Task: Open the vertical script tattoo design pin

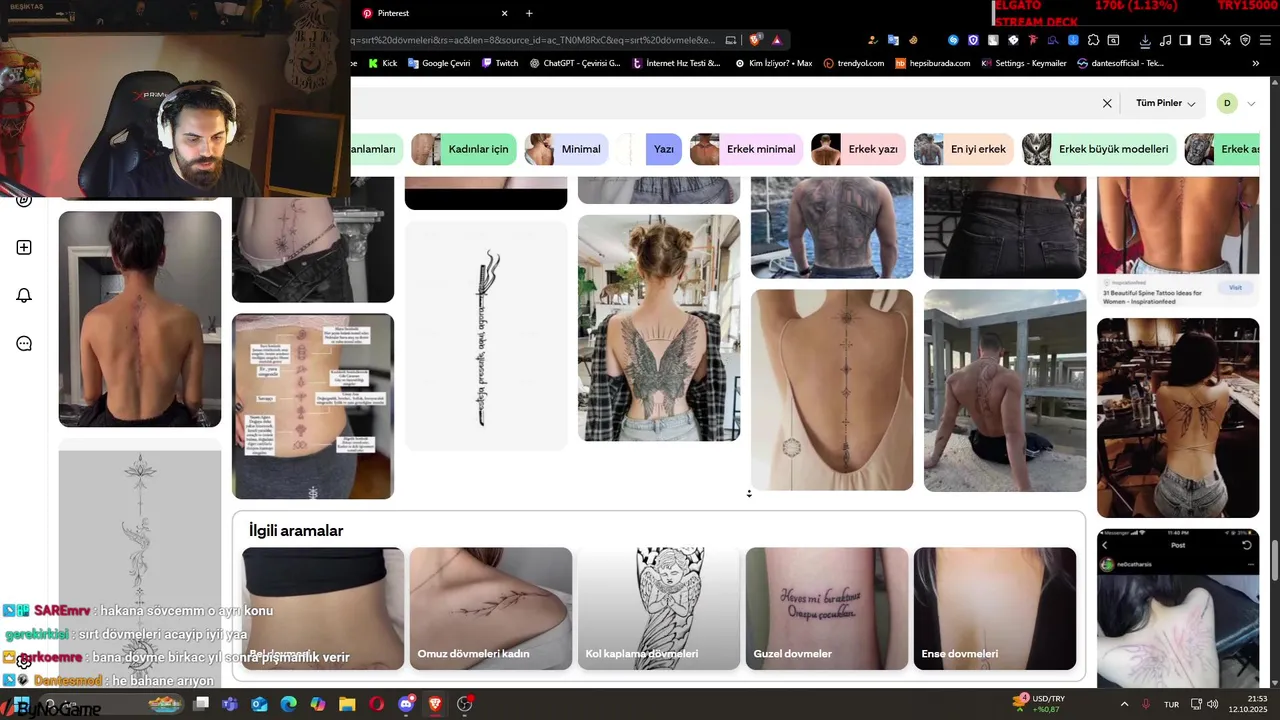Action: (x=486, y=335)
